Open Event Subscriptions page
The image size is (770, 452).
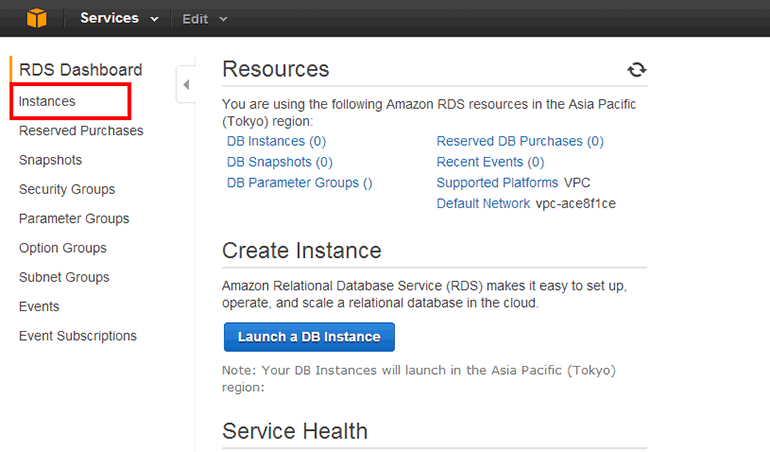(x=77, y=336)
